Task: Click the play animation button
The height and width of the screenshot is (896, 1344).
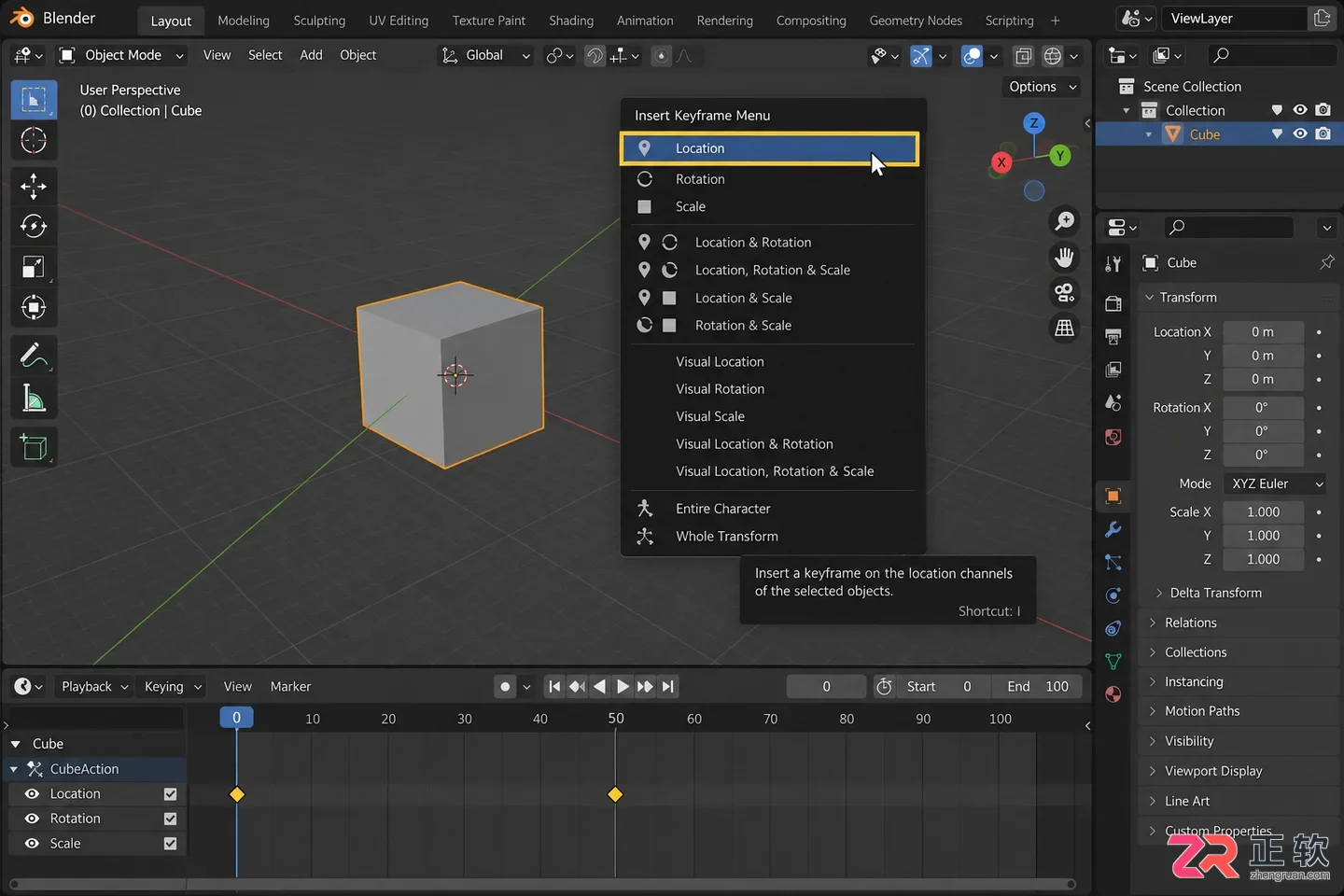Action: [x=623, y=687]
